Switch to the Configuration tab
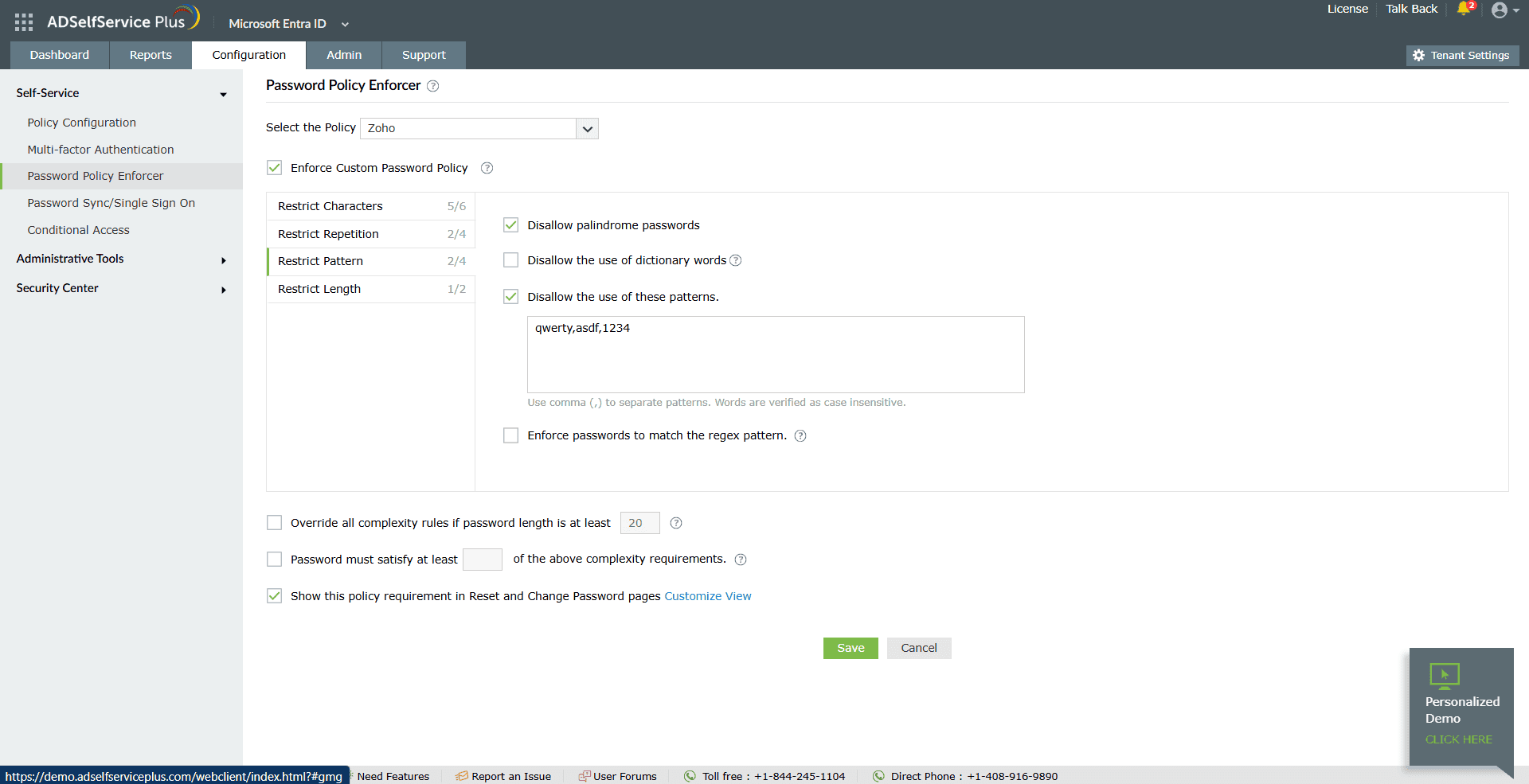The image size is (1529, 784). tap(249, 55)
